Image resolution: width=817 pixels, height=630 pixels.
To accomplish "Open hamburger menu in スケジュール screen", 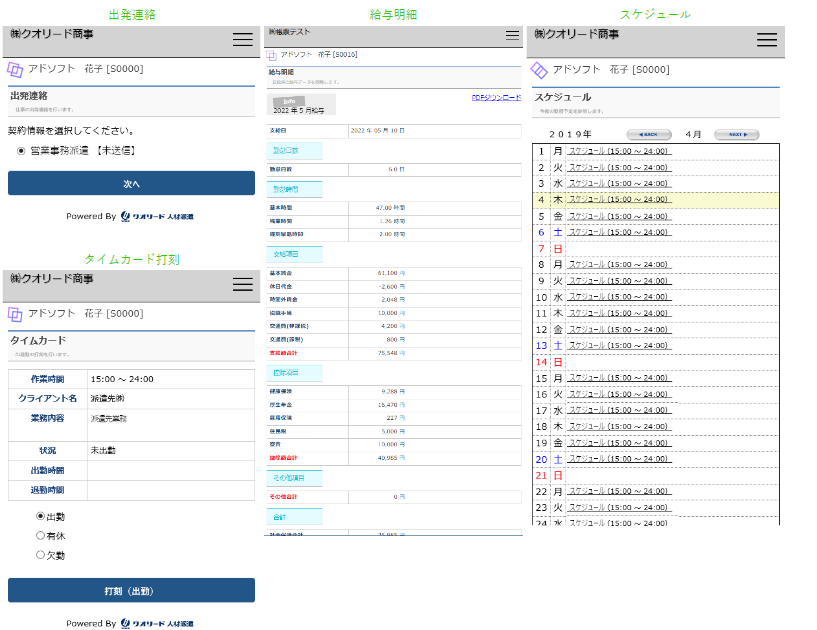I will click(767, 40).
